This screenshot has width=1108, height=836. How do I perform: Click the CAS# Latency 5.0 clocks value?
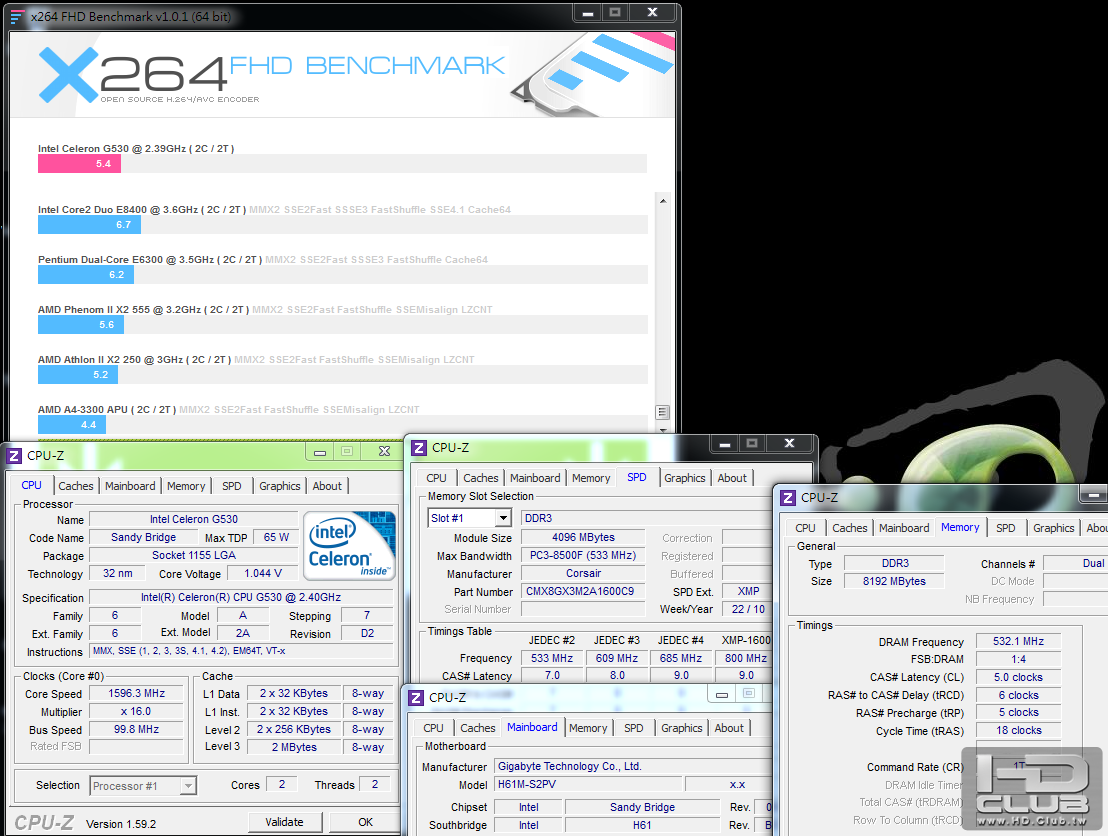(1018, 677)
